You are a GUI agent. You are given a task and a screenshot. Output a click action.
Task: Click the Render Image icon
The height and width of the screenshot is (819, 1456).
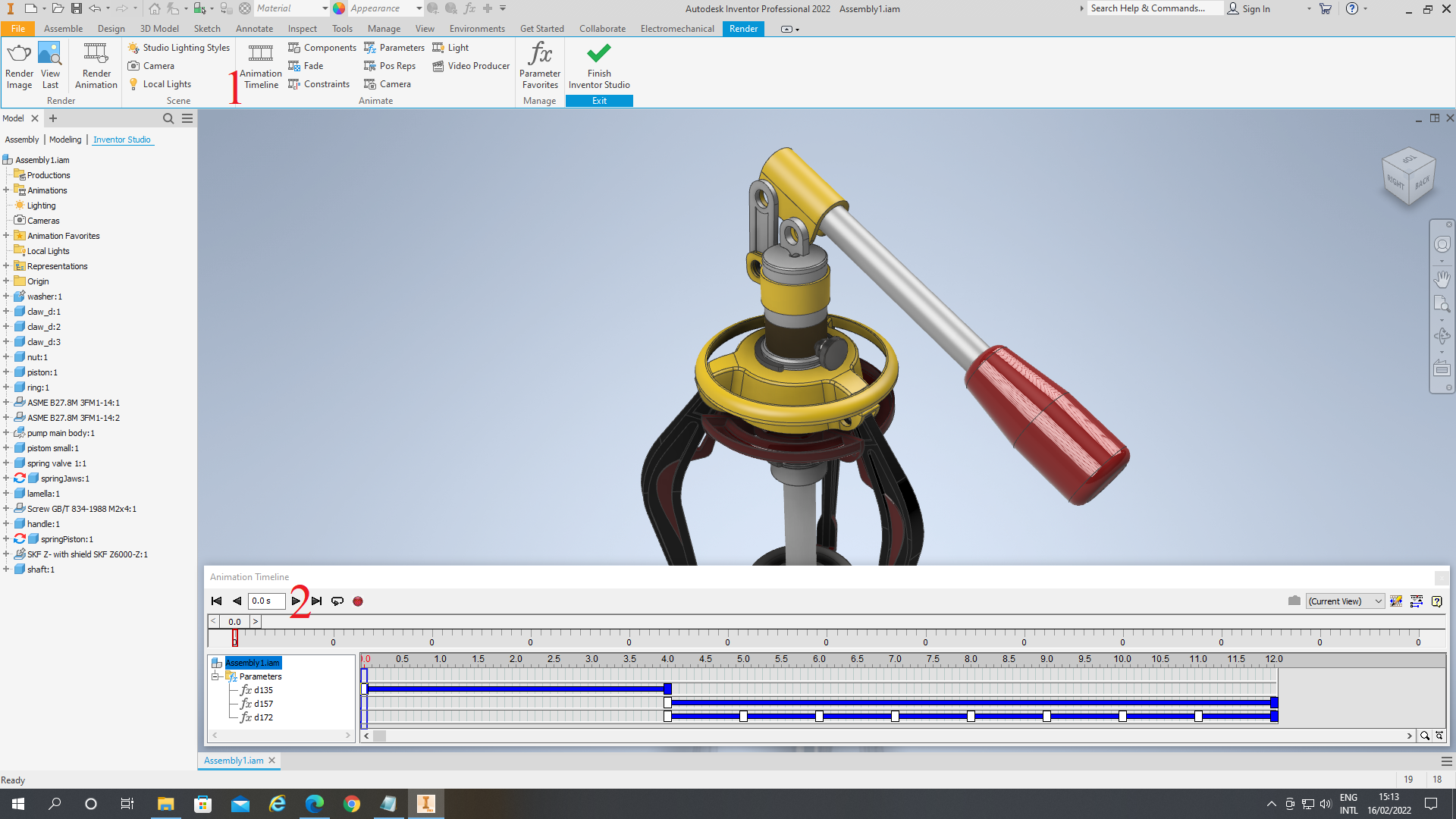(x=19, y=65)
